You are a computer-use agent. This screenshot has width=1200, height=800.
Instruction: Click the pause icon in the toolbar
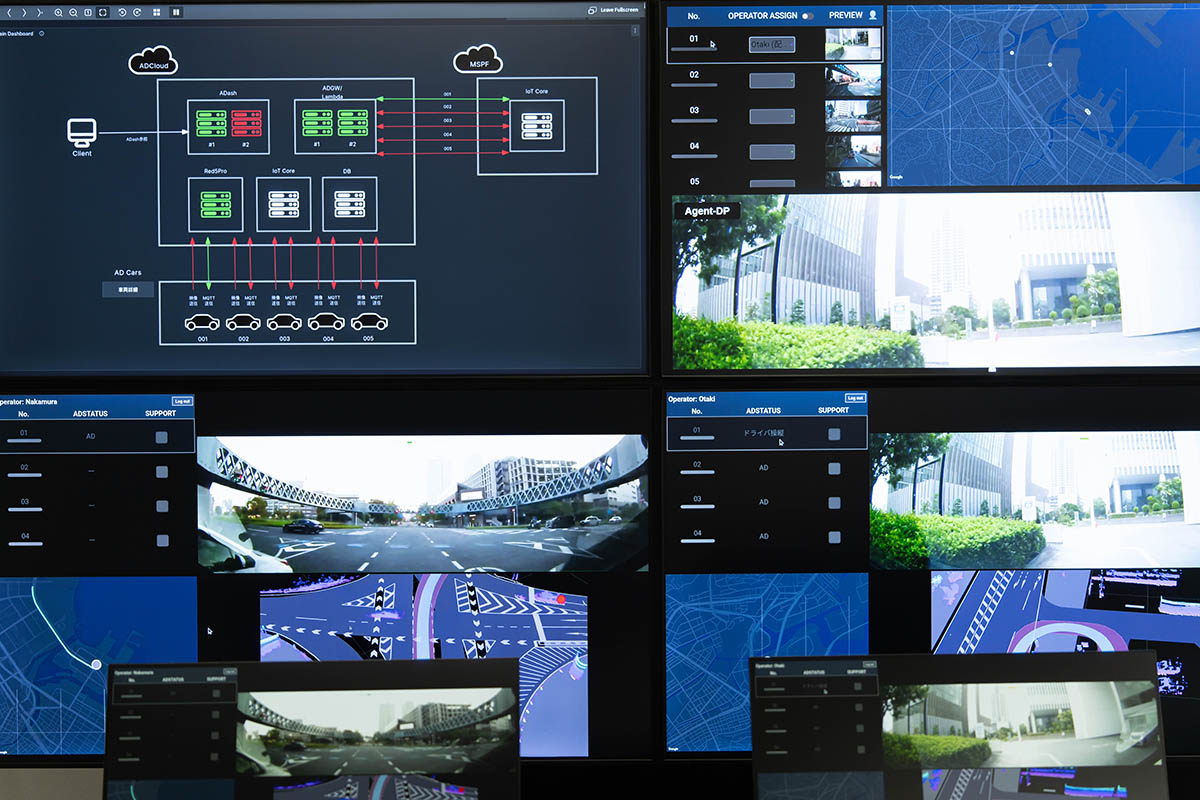coord(177,12)
